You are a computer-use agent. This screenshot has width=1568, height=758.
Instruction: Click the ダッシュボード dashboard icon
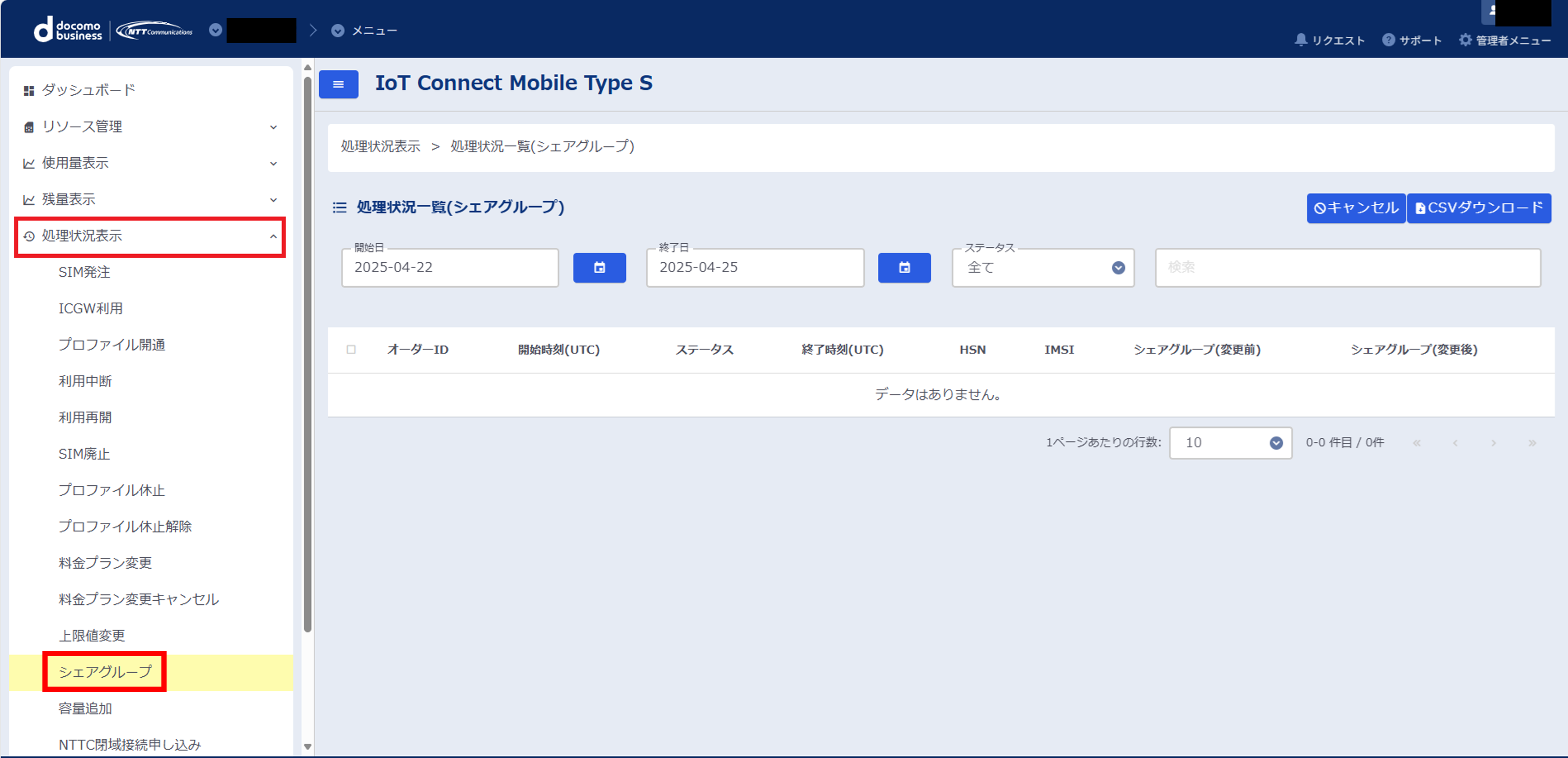tap(28, 90)
